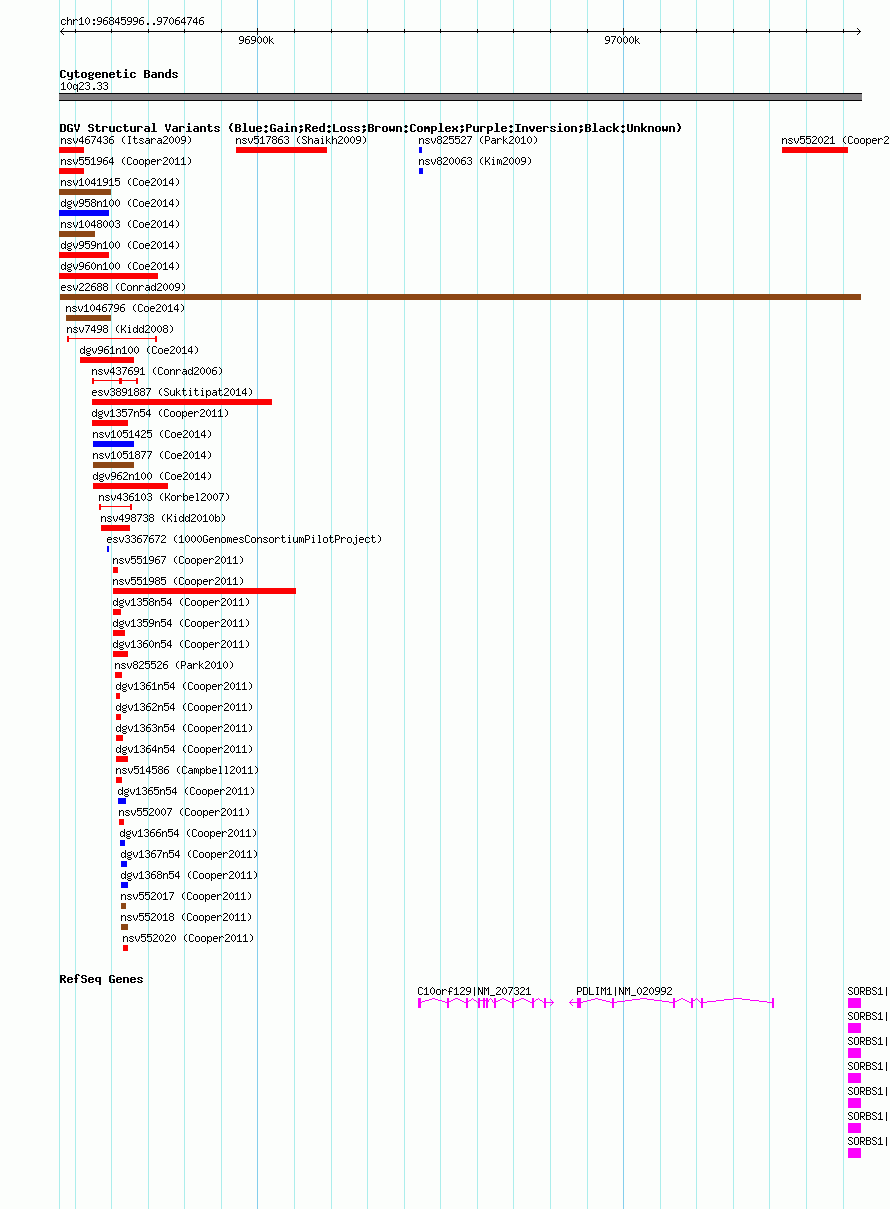The height and width of the screenshot is (1209, 890).
Task: Click the gray 10q23.33 cytogenetic band bar
Action: click(x=460, y=97)
